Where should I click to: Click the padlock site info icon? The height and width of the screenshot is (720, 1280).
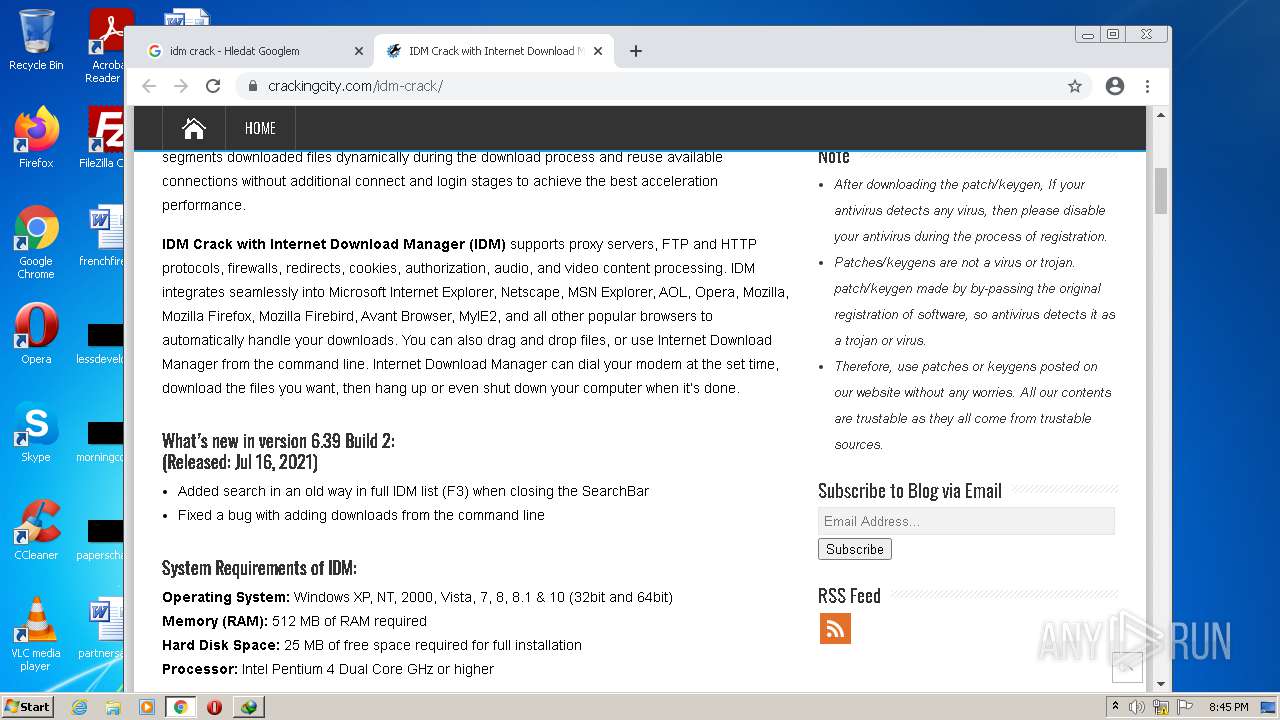[254, 86]
